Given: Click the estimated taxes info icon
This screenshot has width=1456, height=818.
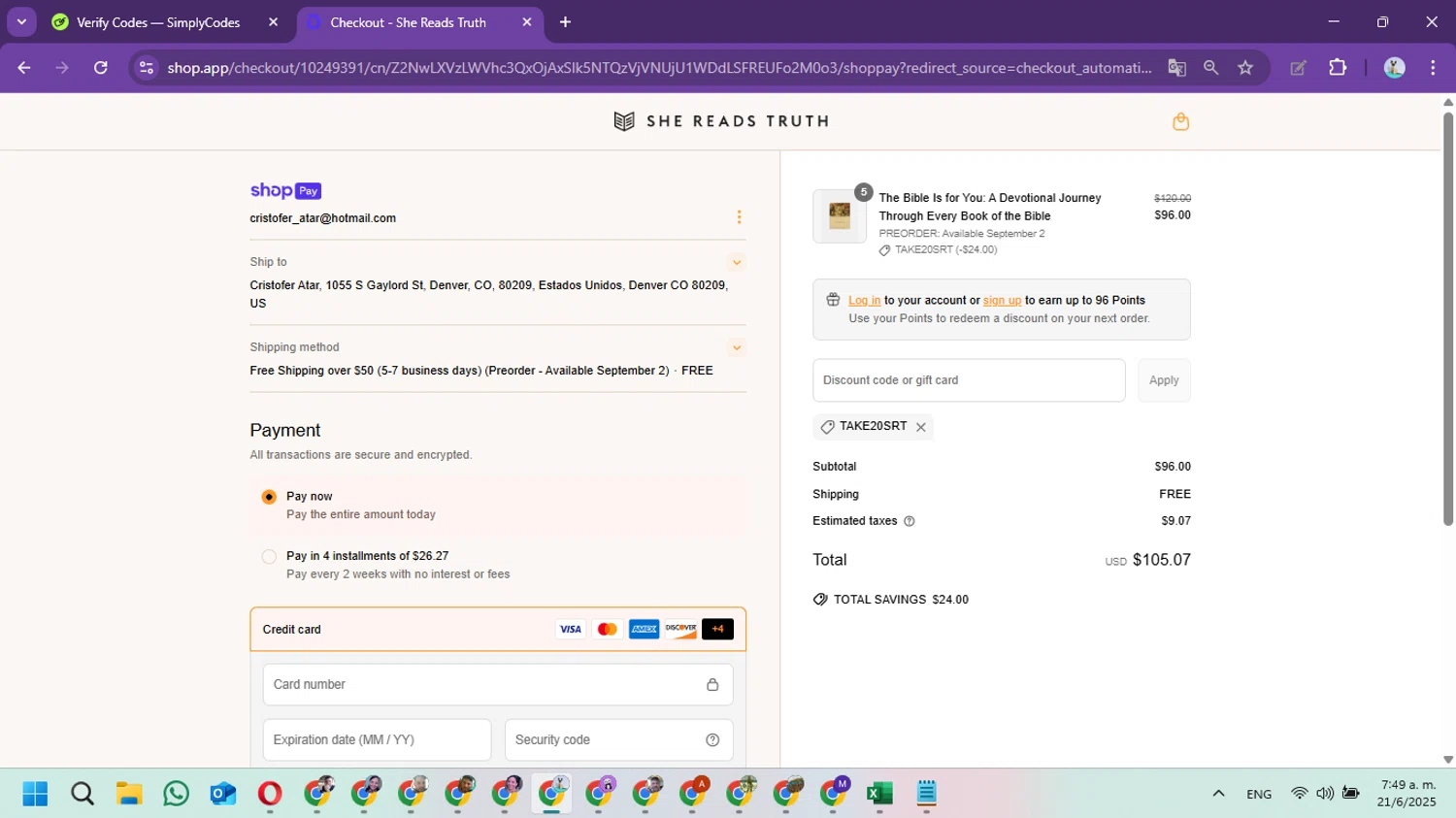Looking at the screenshot, I should pyautogui.click(x=910, y=521).
